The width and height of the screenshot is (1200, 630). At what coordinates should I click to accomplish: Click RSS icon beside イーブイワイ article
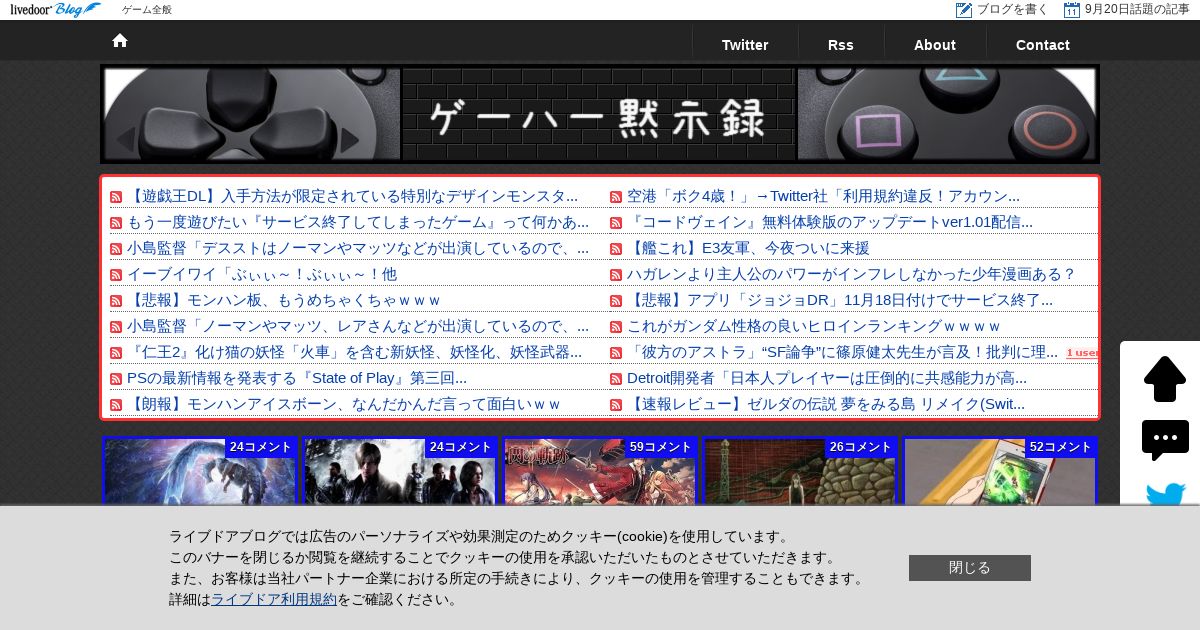point(116,275)
